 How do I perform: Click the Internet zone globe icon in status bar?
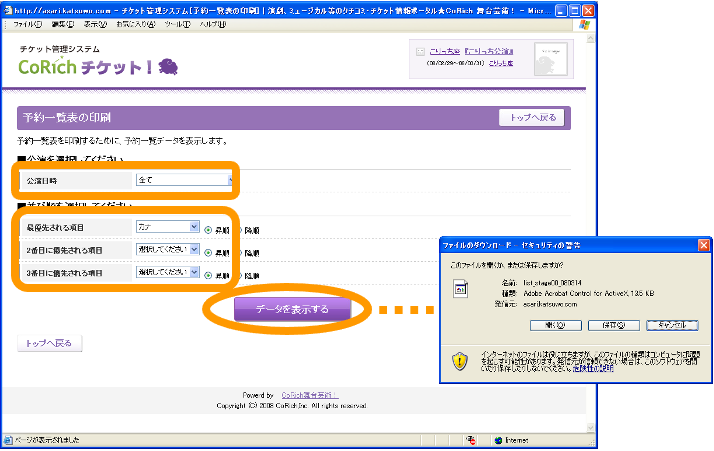point(497,439)
